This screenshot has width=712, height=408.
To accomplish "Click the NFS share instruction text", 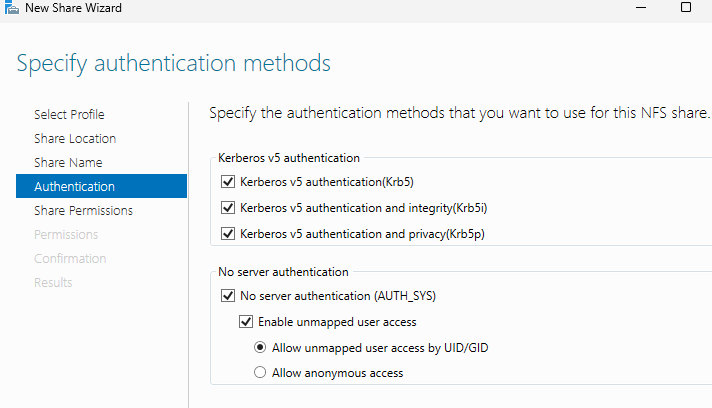I will pyautogui.click(x=459, y=113).
